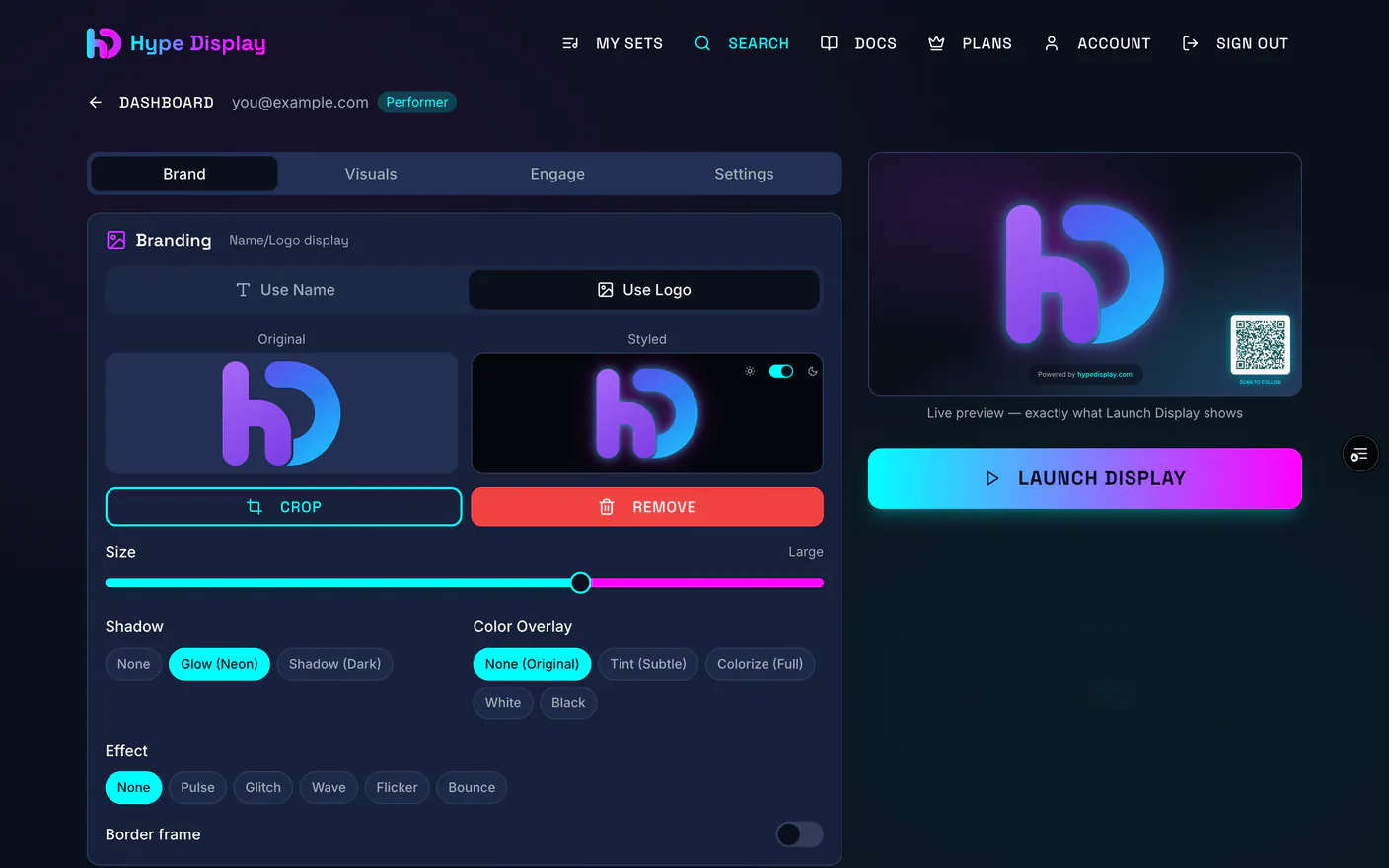Viewport: 1389px width, 868px height.
Task: Choose Shadow (Dark) option
Action: 334,664
